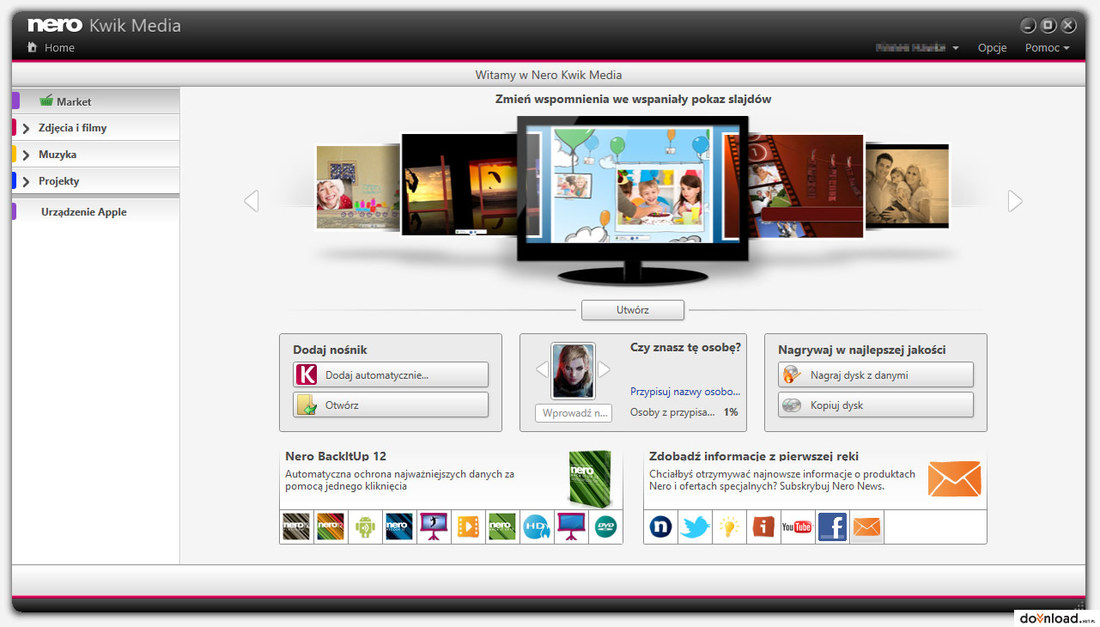Click the green Nero BackItUp product box image
Screen dimensions: 1100x627
click(590, 478)
